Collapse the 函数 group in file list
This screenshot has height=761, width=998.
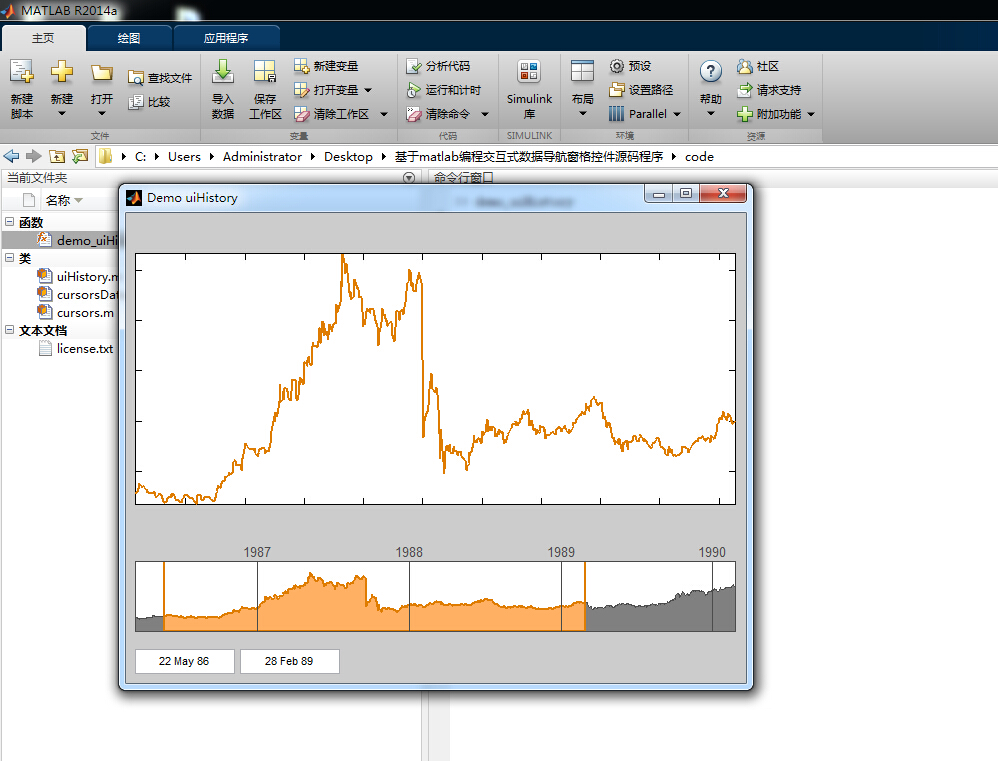10,221
